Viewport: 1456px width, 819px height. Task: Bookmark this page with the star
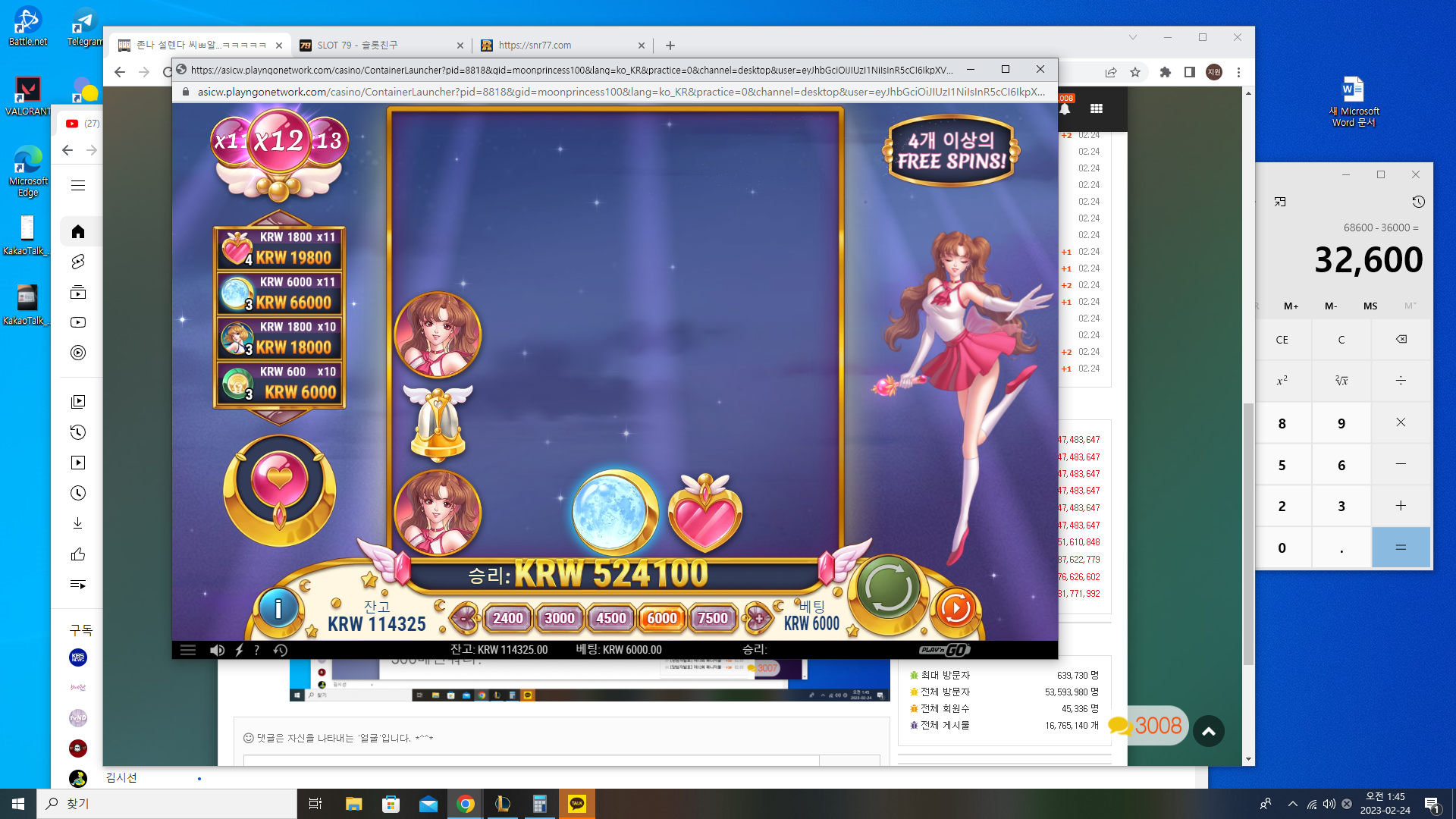click(1135, 72)
